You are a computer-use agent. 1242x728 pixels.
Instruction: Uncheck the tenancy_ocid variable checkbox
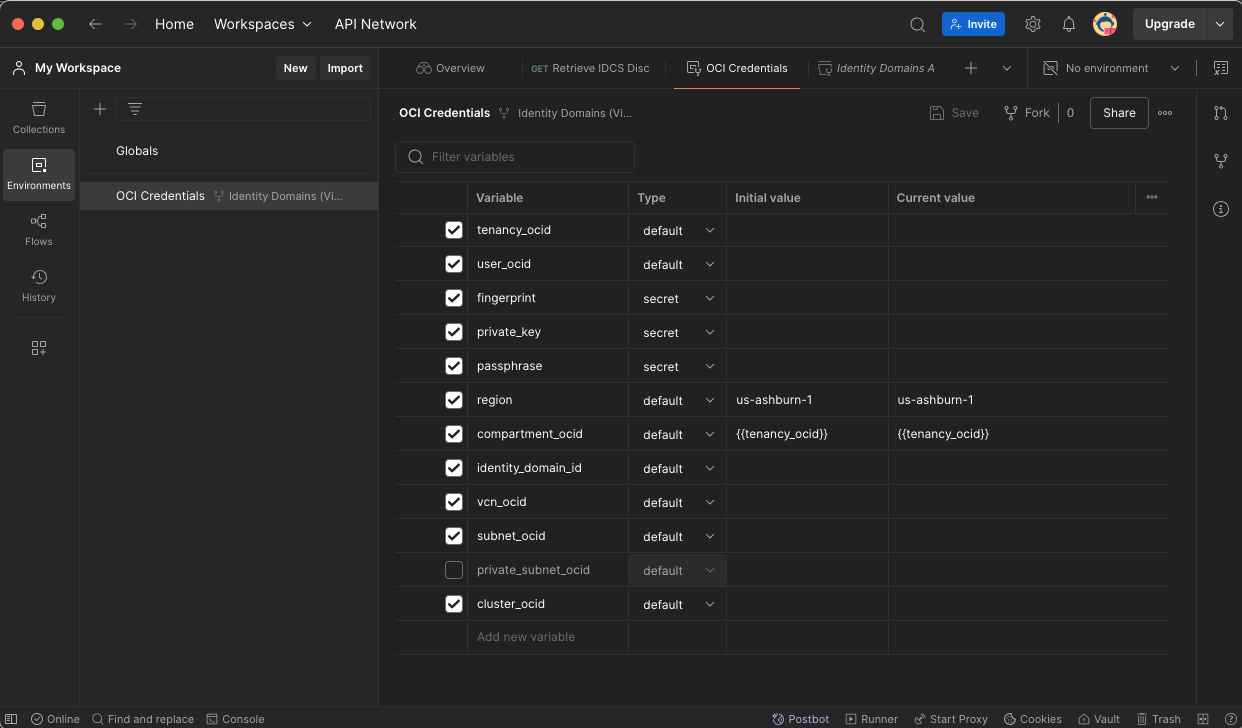pos(454,230)
